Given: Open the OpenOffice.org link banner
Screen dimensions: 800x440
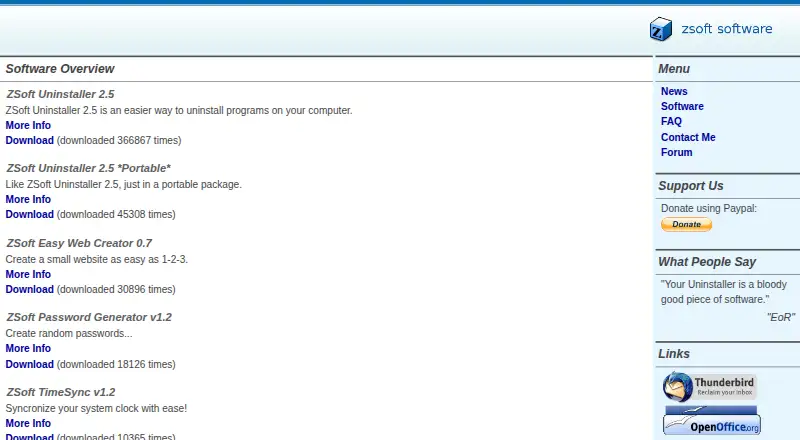Looking at the screenshot, I should tap(712, 421).
